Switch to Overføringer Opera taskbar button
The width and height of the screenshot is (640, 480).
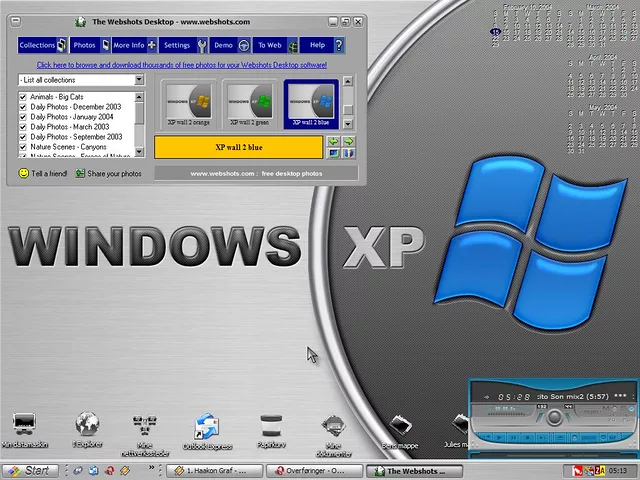click(314, 471)
